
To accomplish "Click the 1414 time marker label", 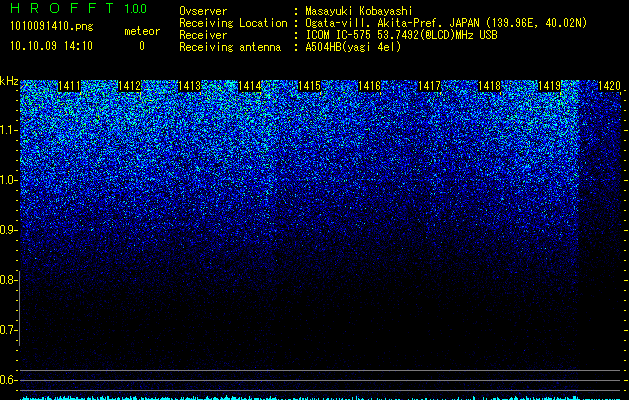I will point(250,86).
